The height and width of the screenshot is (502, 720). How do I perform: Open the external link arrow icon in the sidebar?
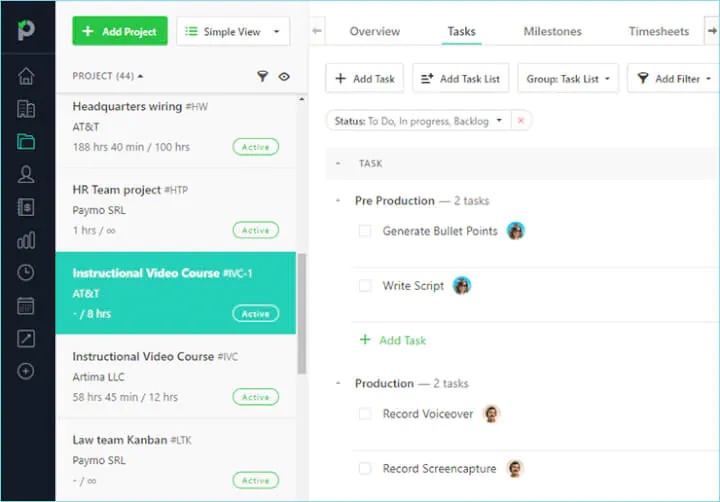tap(26, 338)
